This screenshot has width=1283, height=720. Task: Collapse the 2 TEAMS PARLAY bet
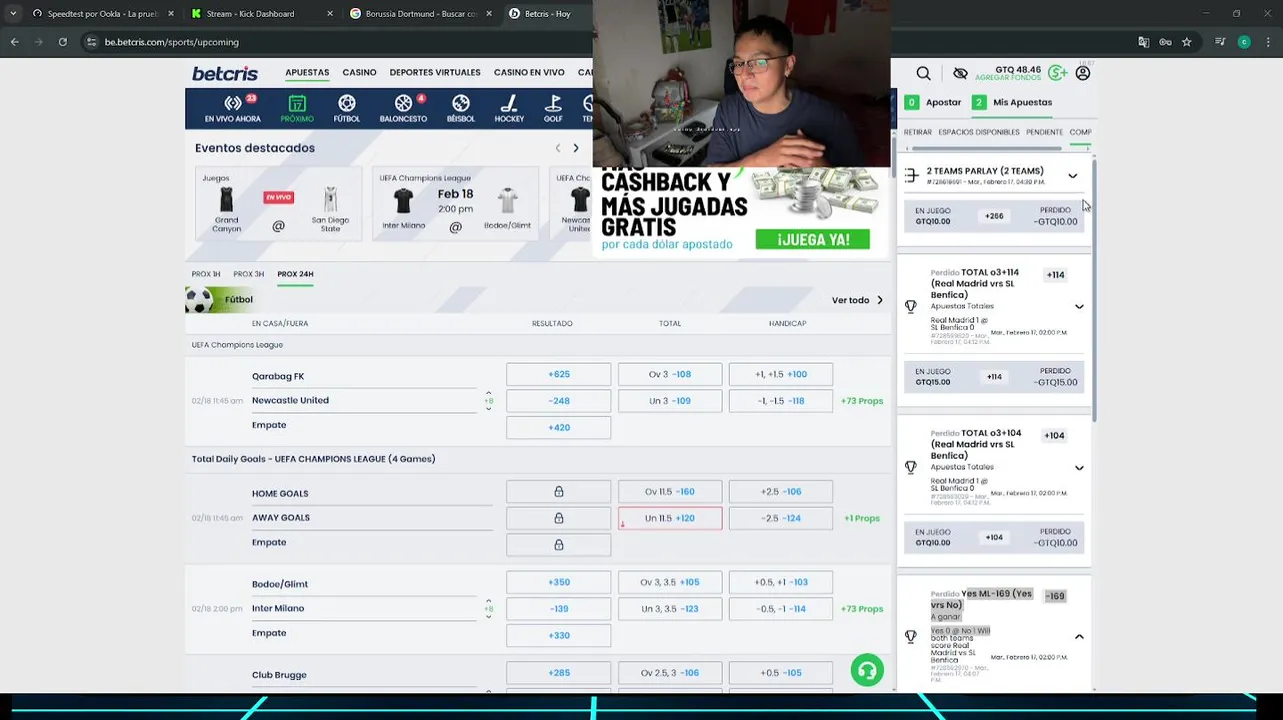pos(1073,176)
